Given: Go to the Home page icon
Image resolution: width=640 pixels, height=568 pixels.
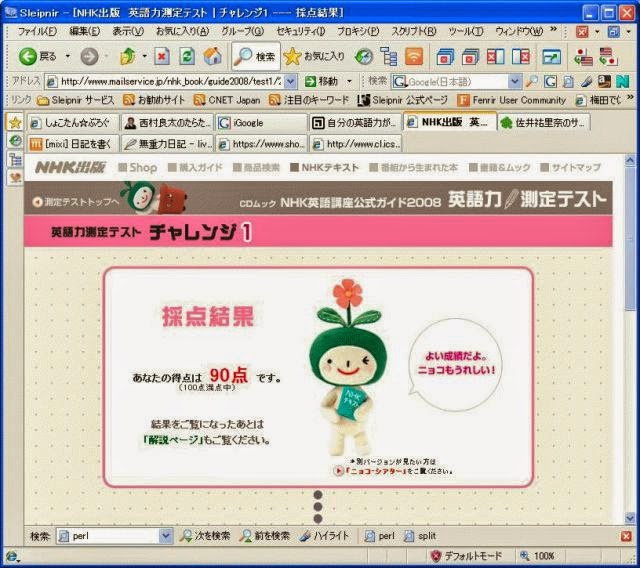Looking at the screenshot, I should [x=213, y=56].
